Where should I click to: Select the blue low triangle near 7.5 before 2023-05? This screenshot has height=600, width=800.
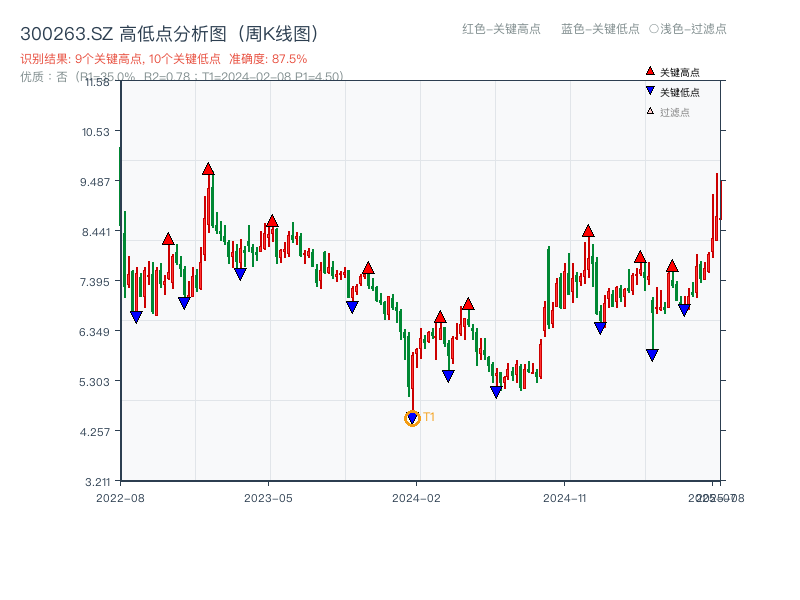point(240,274)
